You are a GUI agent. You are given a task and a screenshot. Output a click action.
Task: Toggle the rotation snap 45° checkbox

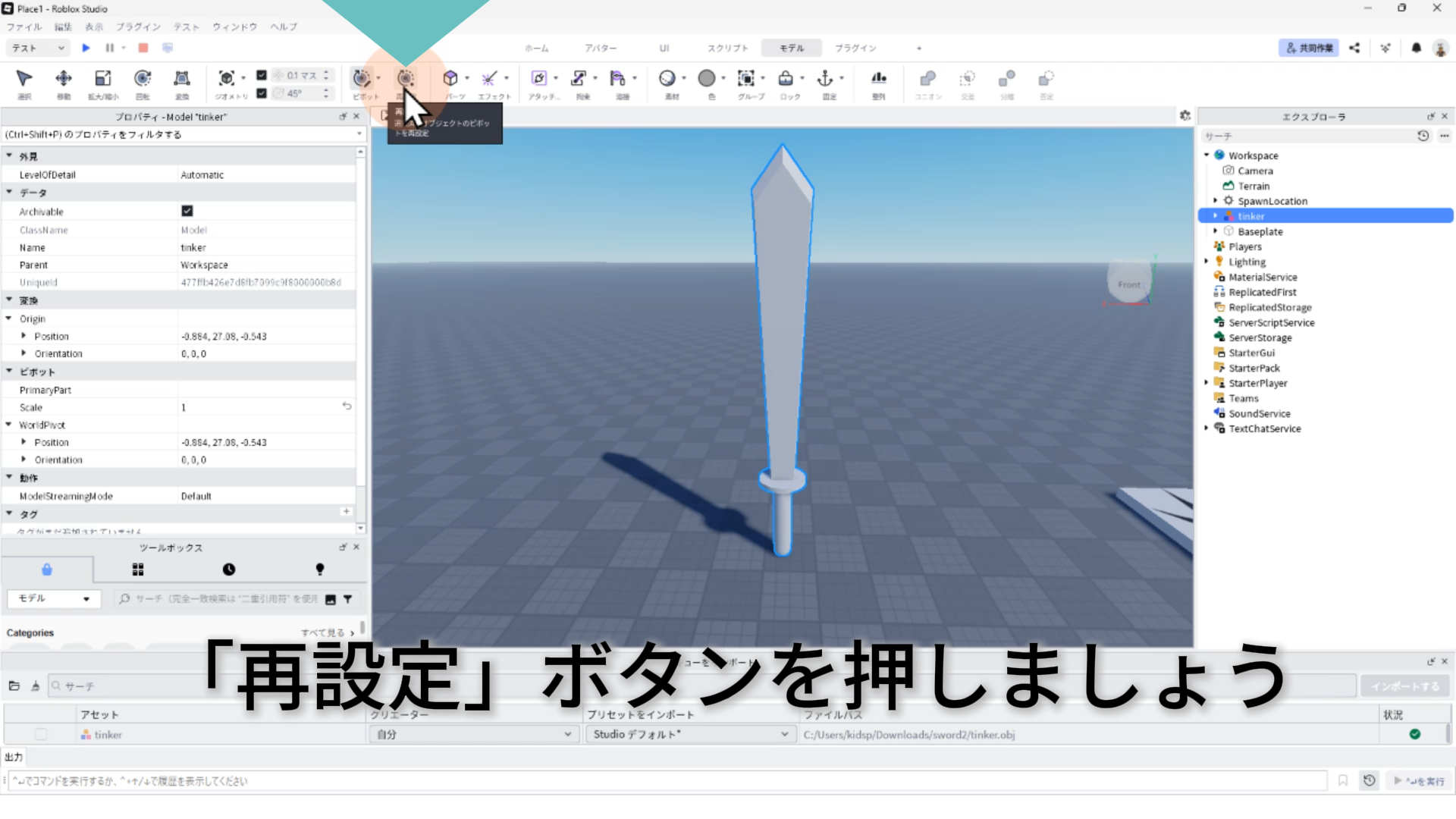(262, 93)
